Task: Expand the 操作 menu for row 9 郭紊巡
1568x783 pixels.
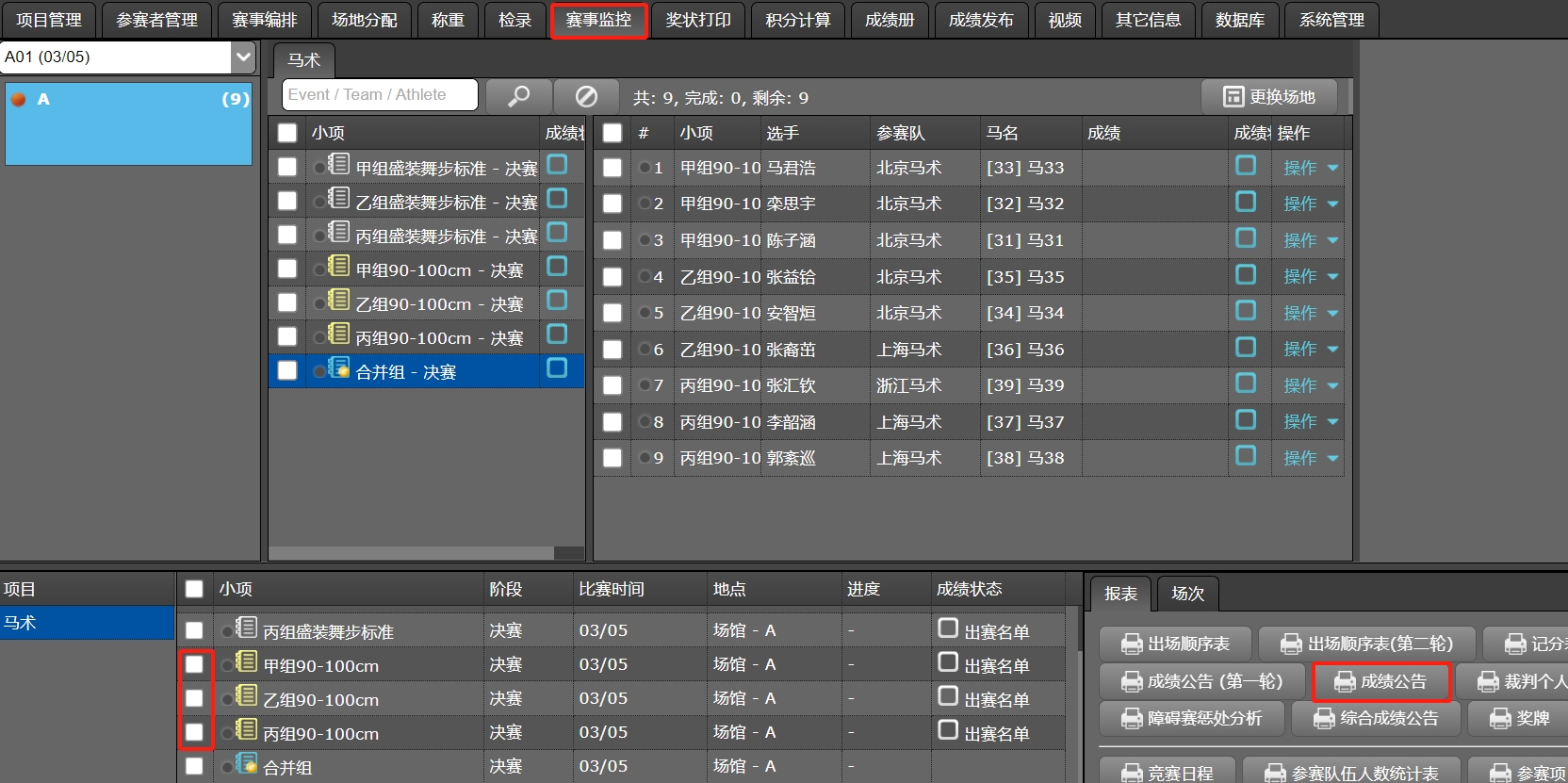Action: coord(1332,458)
